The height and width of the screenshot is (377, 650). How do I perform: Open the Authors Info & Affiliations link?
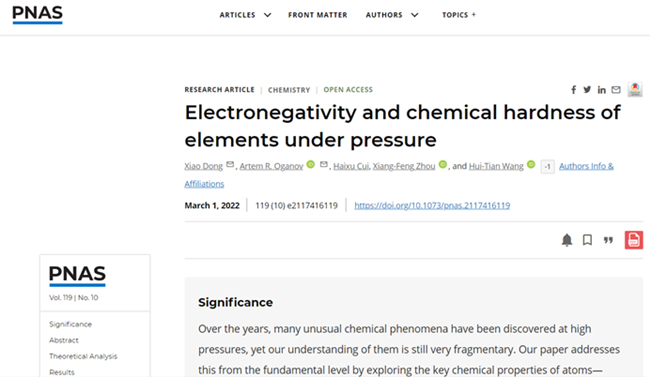click(399, 175)
